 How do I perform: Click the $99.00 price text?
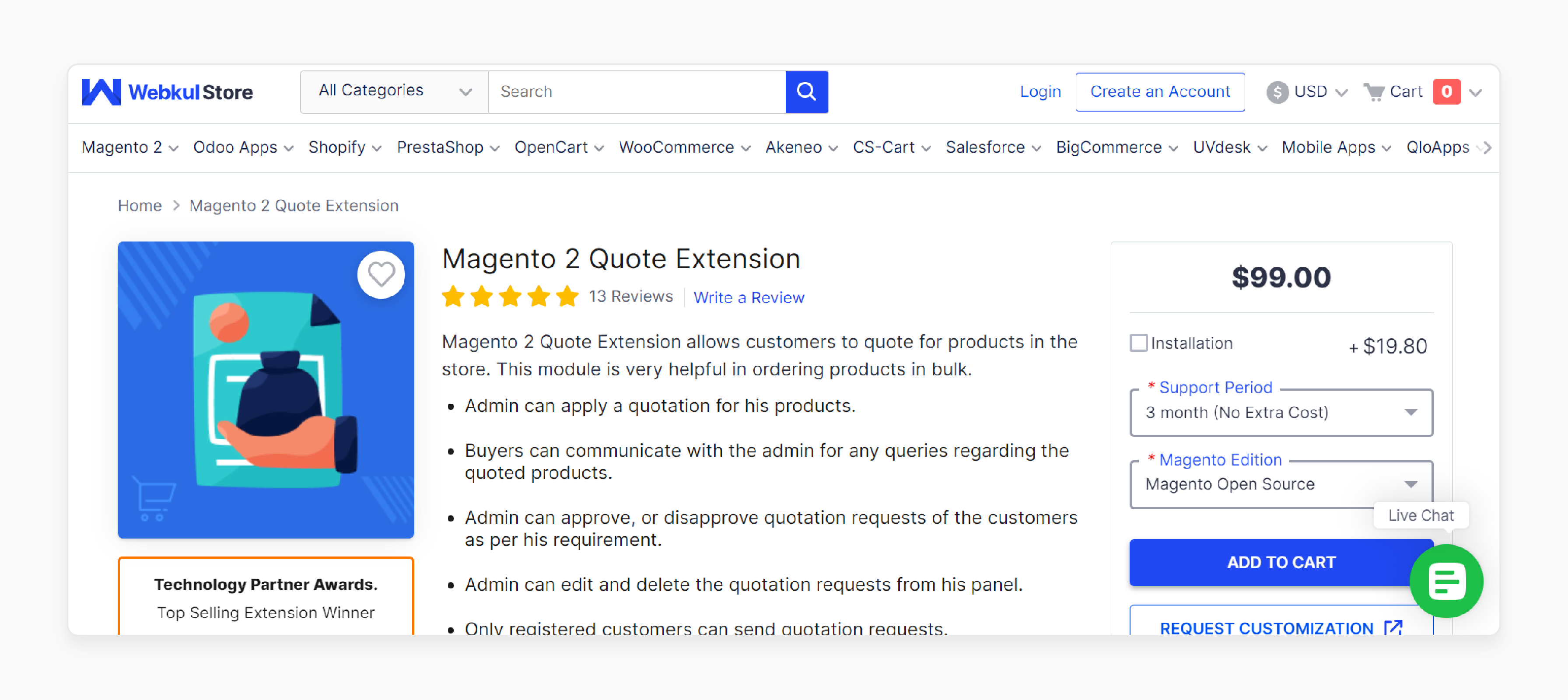point(1281,277)
